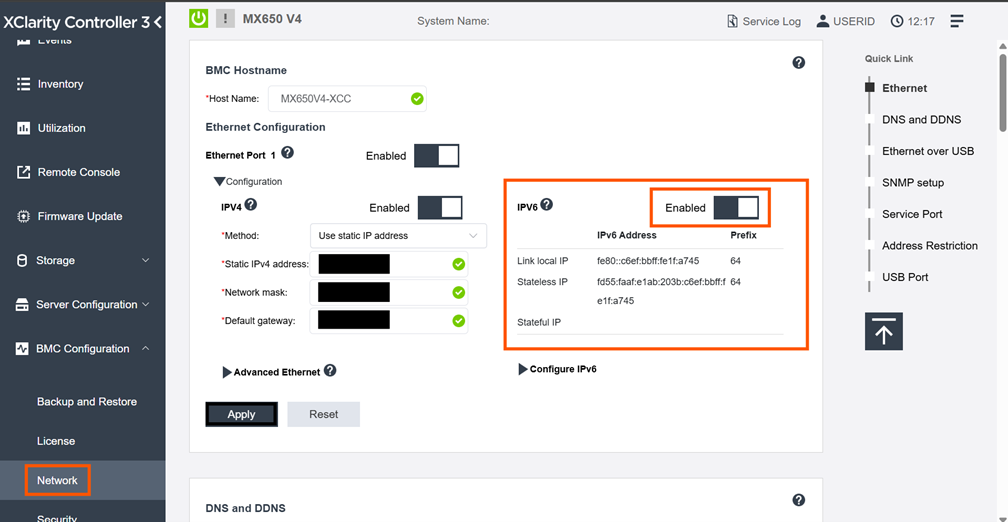
Task: Open the USERID account menu
Action: point(847,21)
